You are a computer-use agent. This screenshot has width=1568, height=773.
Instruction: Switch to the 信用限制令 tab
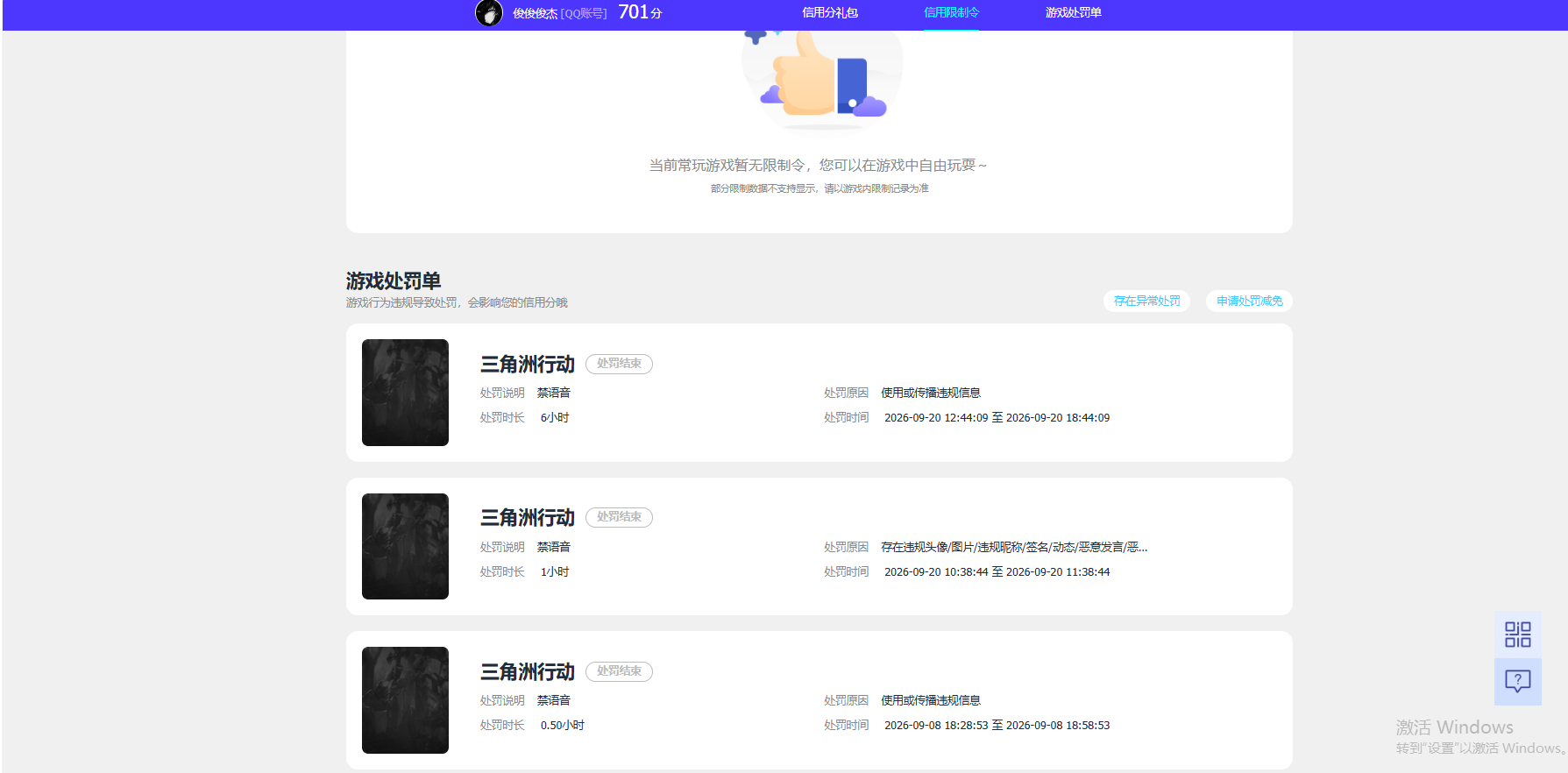[951, 12]
